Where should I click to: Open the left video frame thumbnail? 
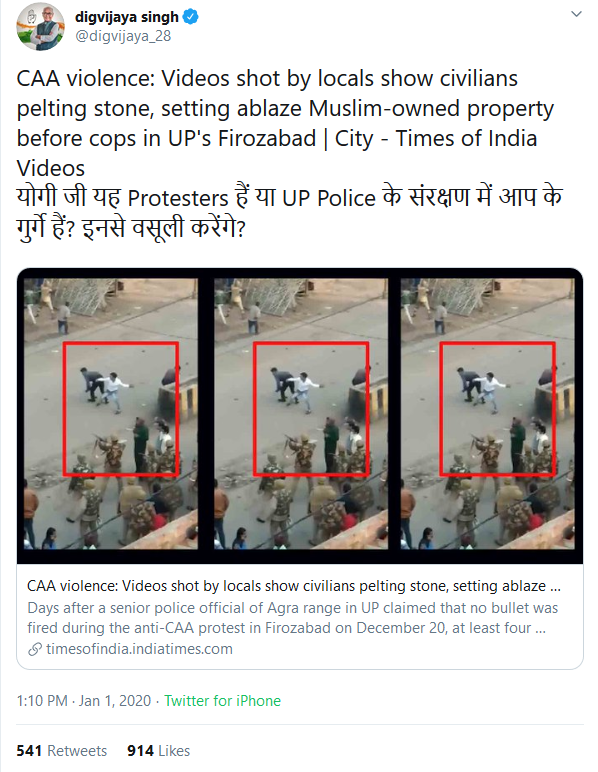point(111,414)
